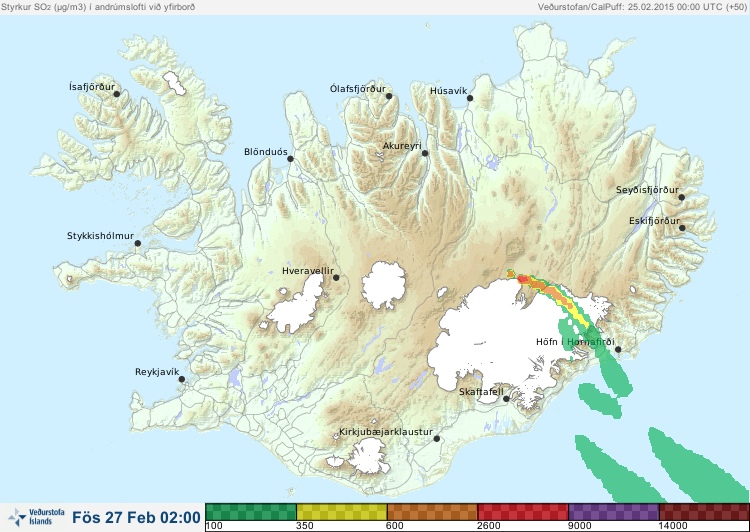
Task: Click the red 2600 legend swatch
Action: coord(523,512)
